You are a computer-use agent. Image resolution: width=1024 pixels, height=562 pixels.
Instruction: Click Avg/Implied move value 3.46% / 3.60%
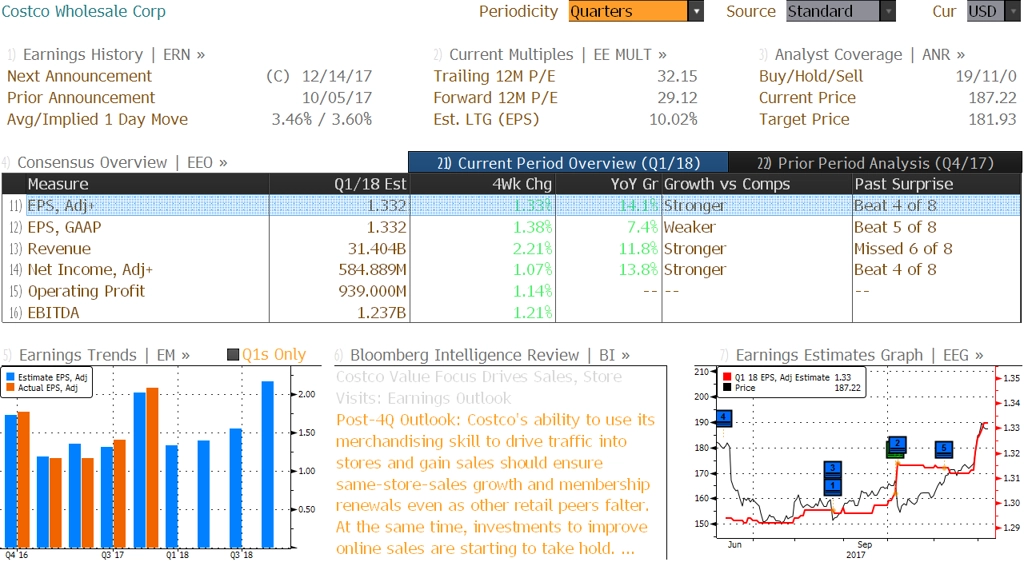click(321, 119)
